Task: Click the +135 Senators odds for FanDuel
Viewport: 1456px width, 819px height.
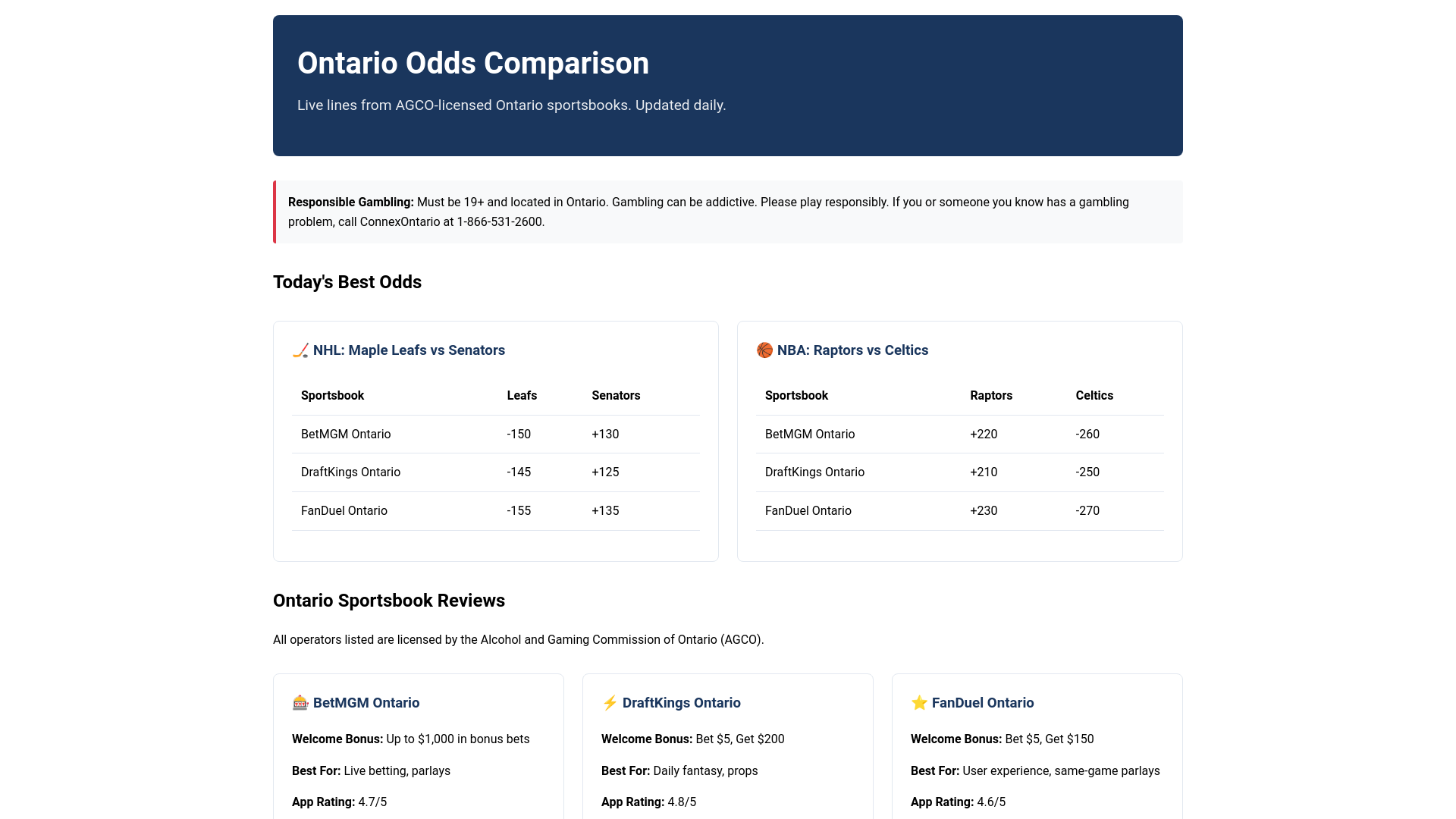Action: point(605,511)
